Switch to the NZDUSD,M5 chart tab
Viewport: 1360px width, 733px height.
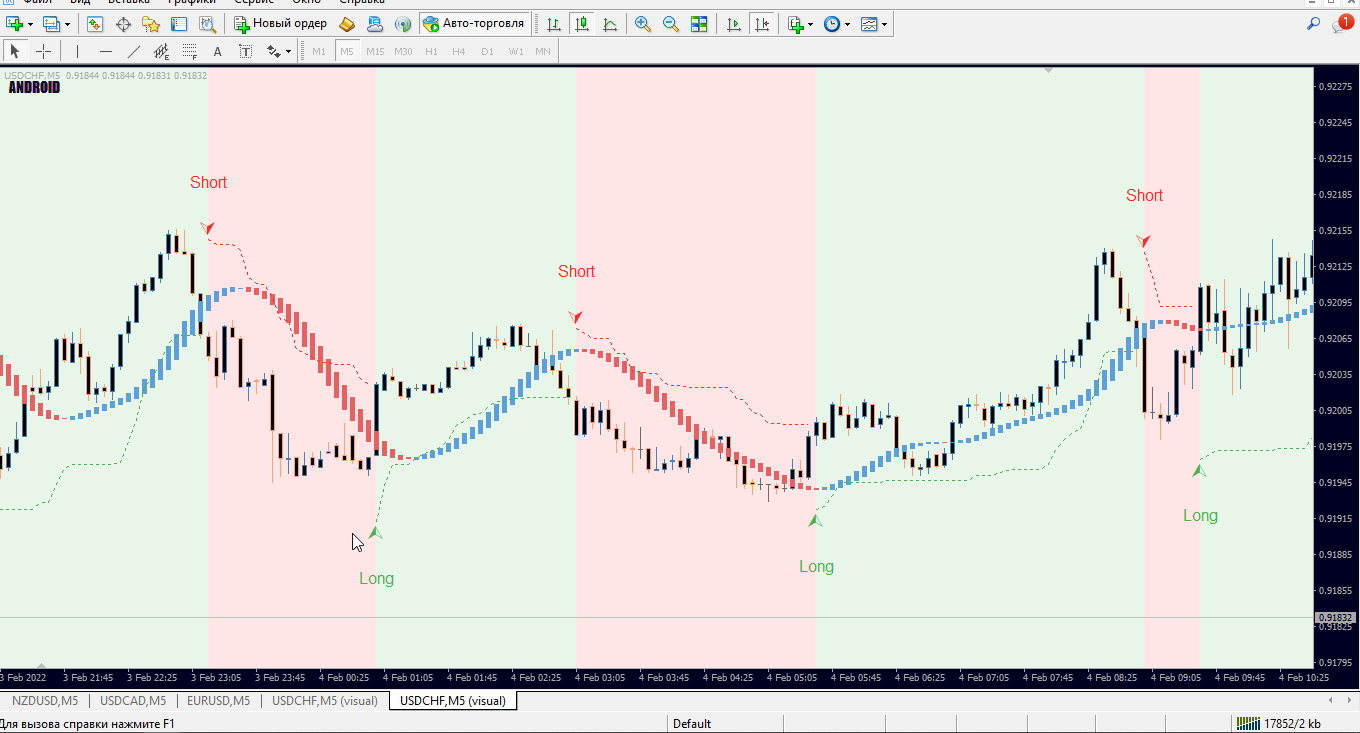(44, 701)
